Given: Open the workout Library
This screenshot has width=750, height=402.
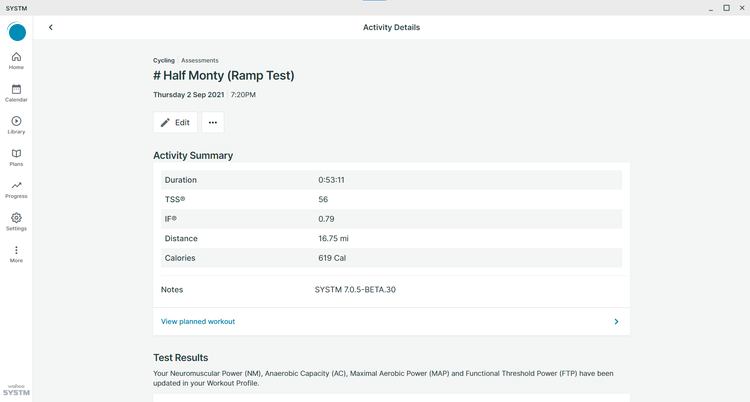Looking at the screenshot, I should (x=16, y=125).
